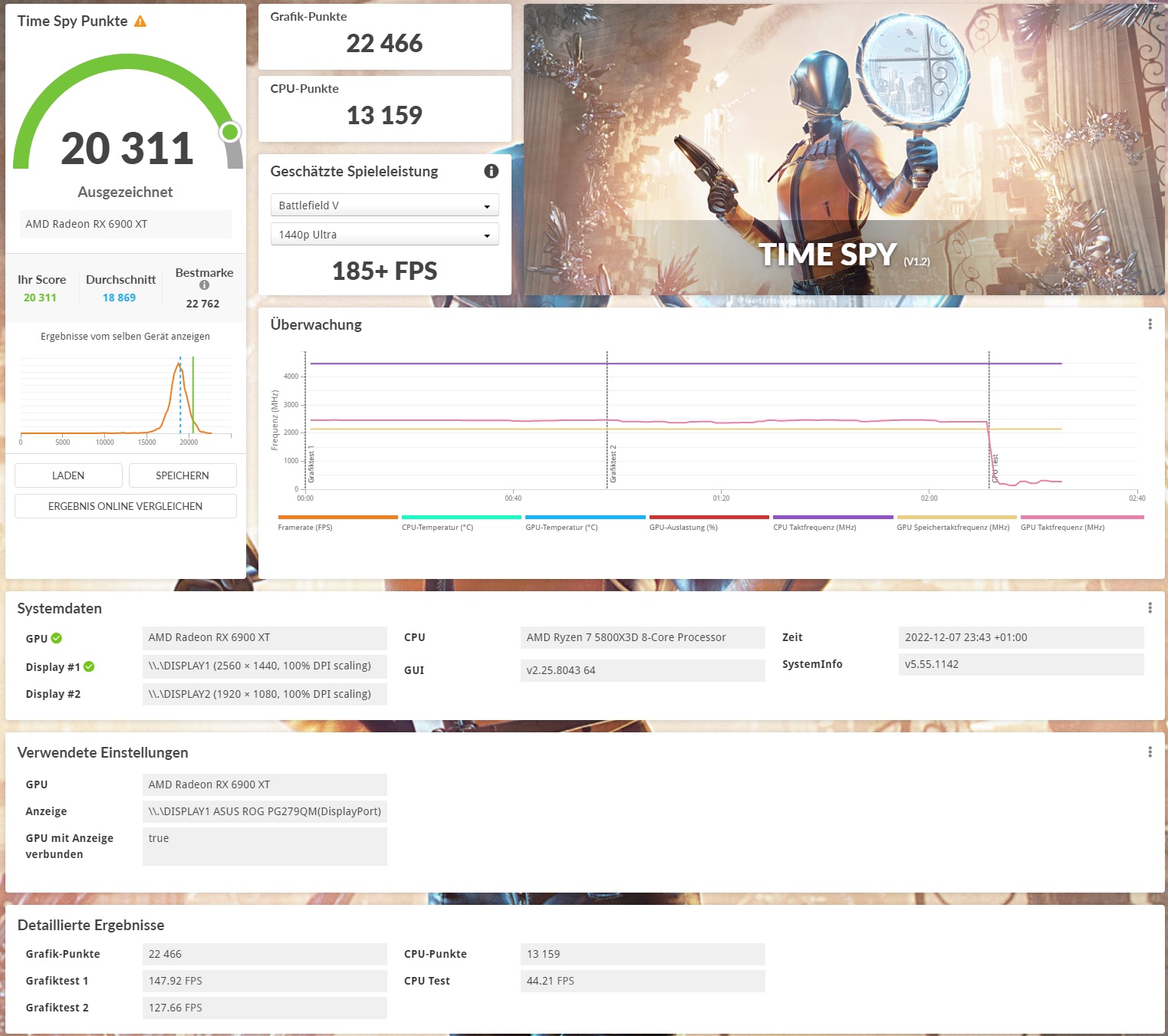Click Ergebnisse vom selben Gerät anzeigen link

125,337
